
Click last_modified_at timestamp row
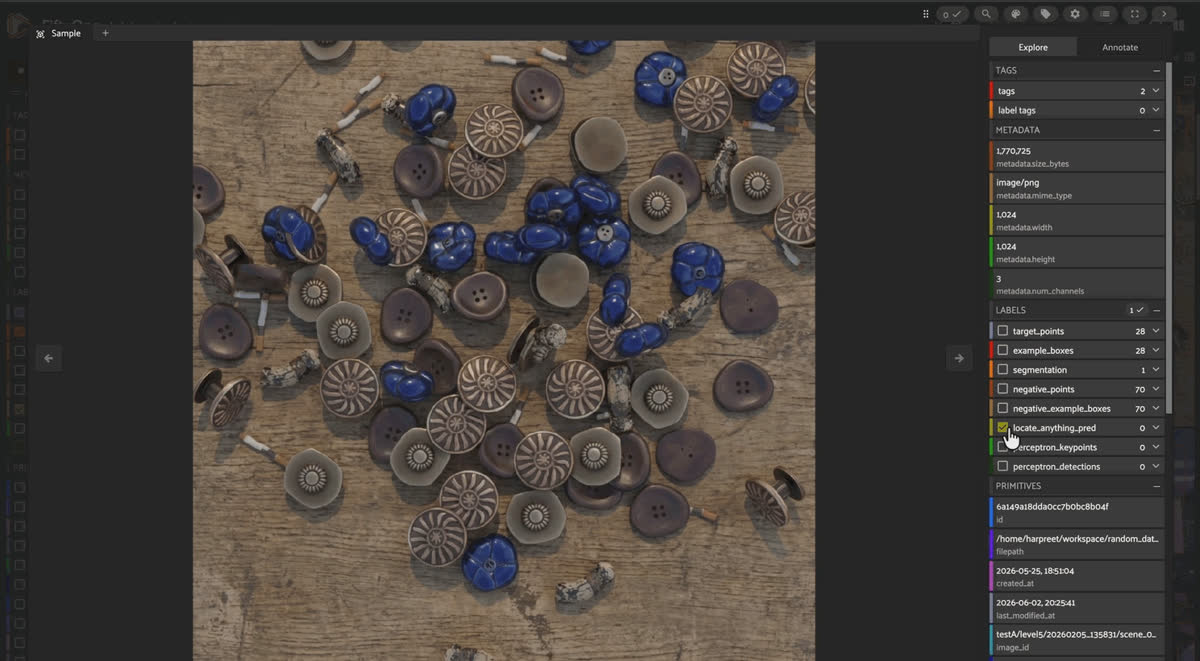[x=1077, y=608]
